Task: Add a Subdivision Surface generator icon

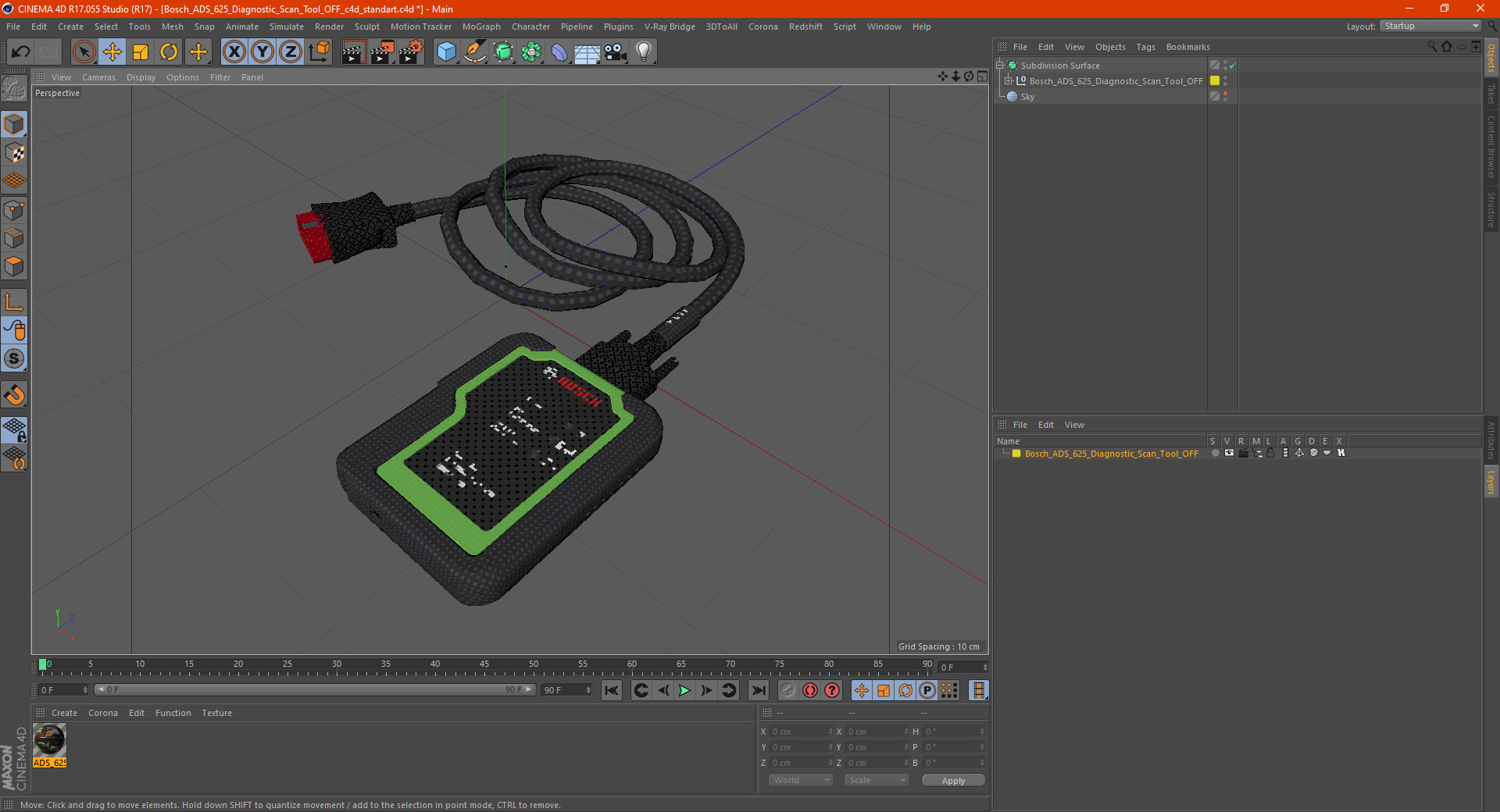Action: click(x=504, y=52)
